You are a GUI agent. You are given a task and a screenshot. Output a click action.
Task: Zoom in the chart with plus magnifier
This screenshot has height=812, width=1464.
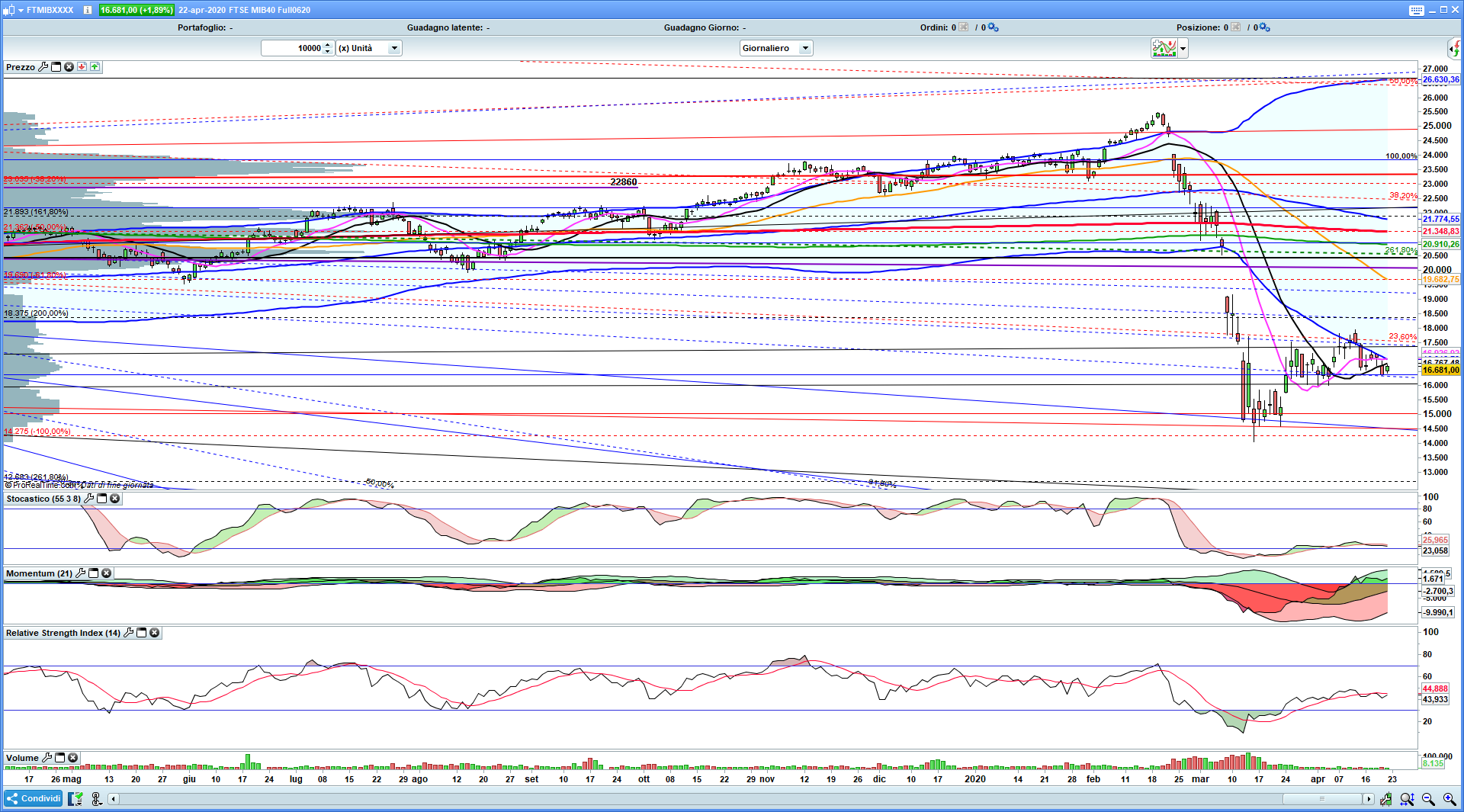pos(1450,799)
